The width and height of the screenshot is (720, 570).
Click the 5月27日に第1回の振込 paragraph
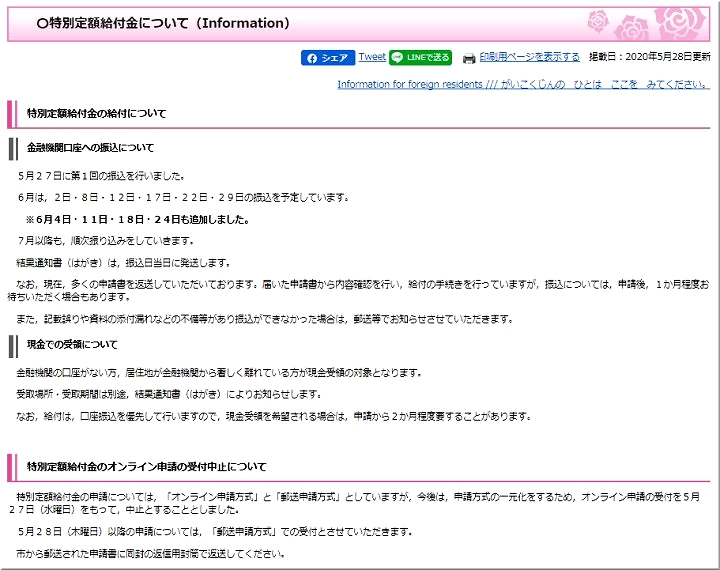click(x=102, y=175)
